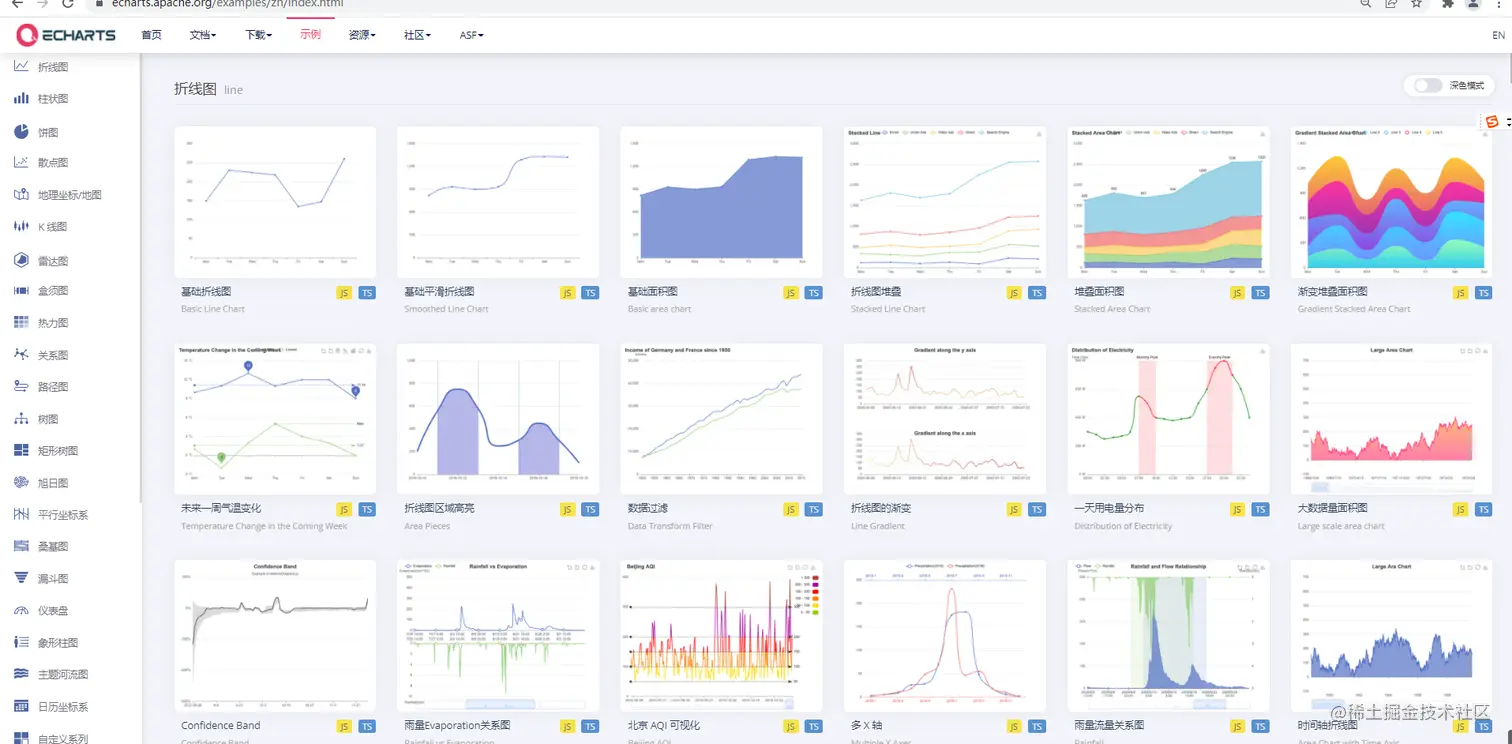Click the 大数据量面积图 example title
This screenshot has height=744, width=1512.
[x=1335, y=508]
